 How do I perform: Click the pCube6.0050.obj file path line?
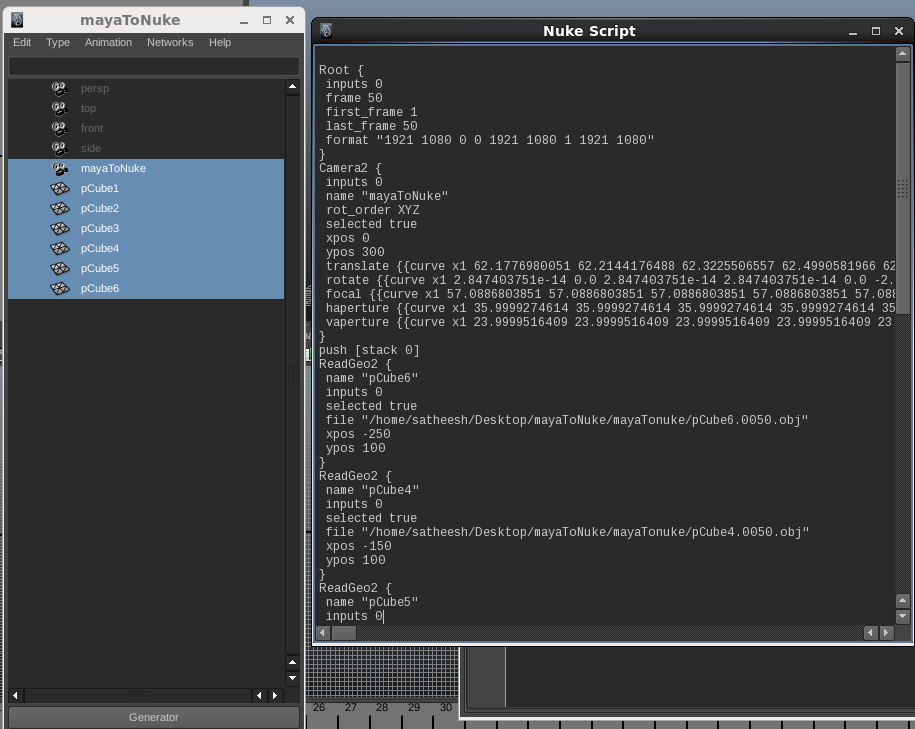click(x=567, y=420)
